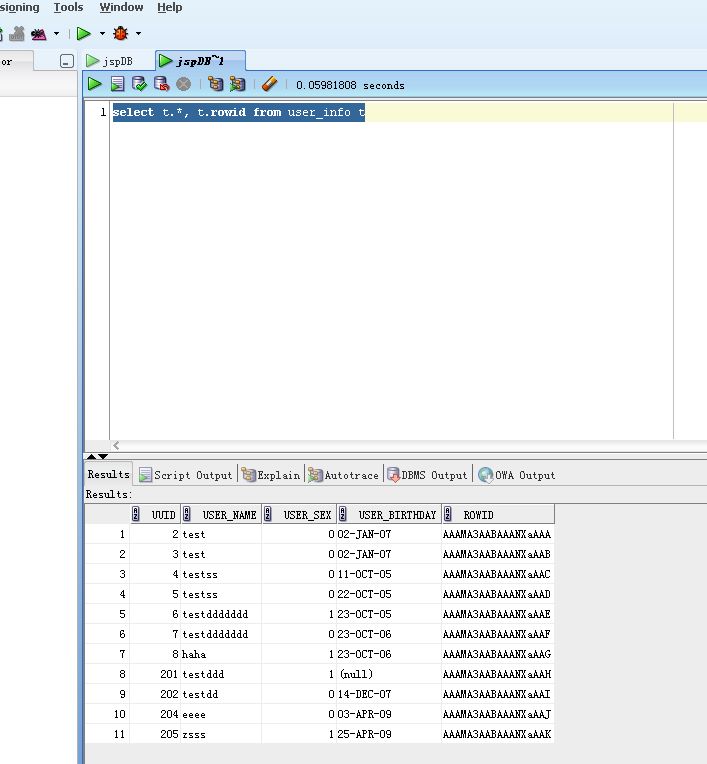This screenshot has width=707, height=764.
Task: Click the 'AAAMA3AABAAANXaAAK' rowid cell
Action: (497, 734)
